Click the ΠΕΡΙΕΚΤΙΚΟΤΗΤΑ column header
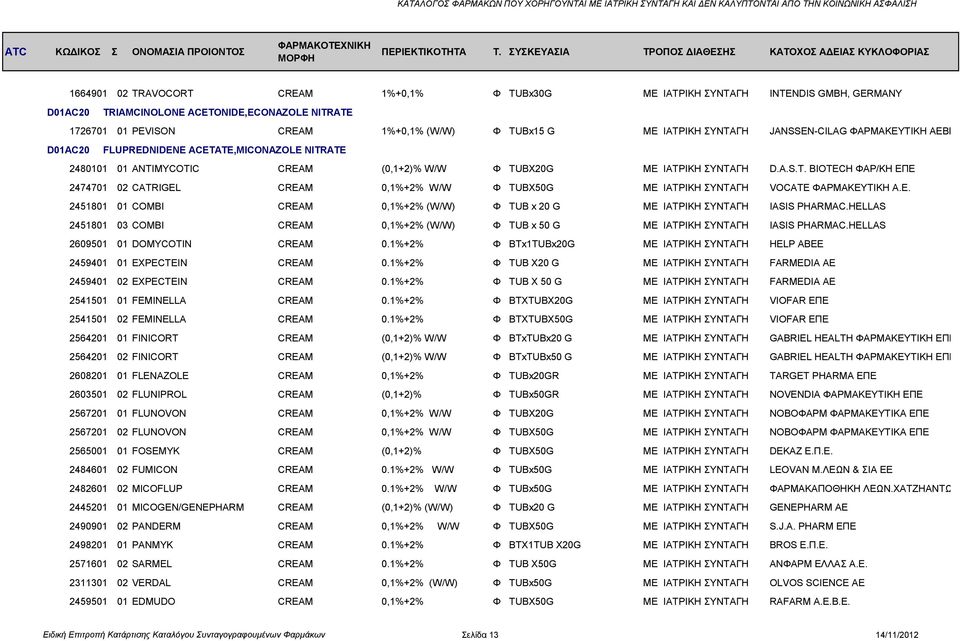Screen dimensions: 960x641 [x=424, y=51]
